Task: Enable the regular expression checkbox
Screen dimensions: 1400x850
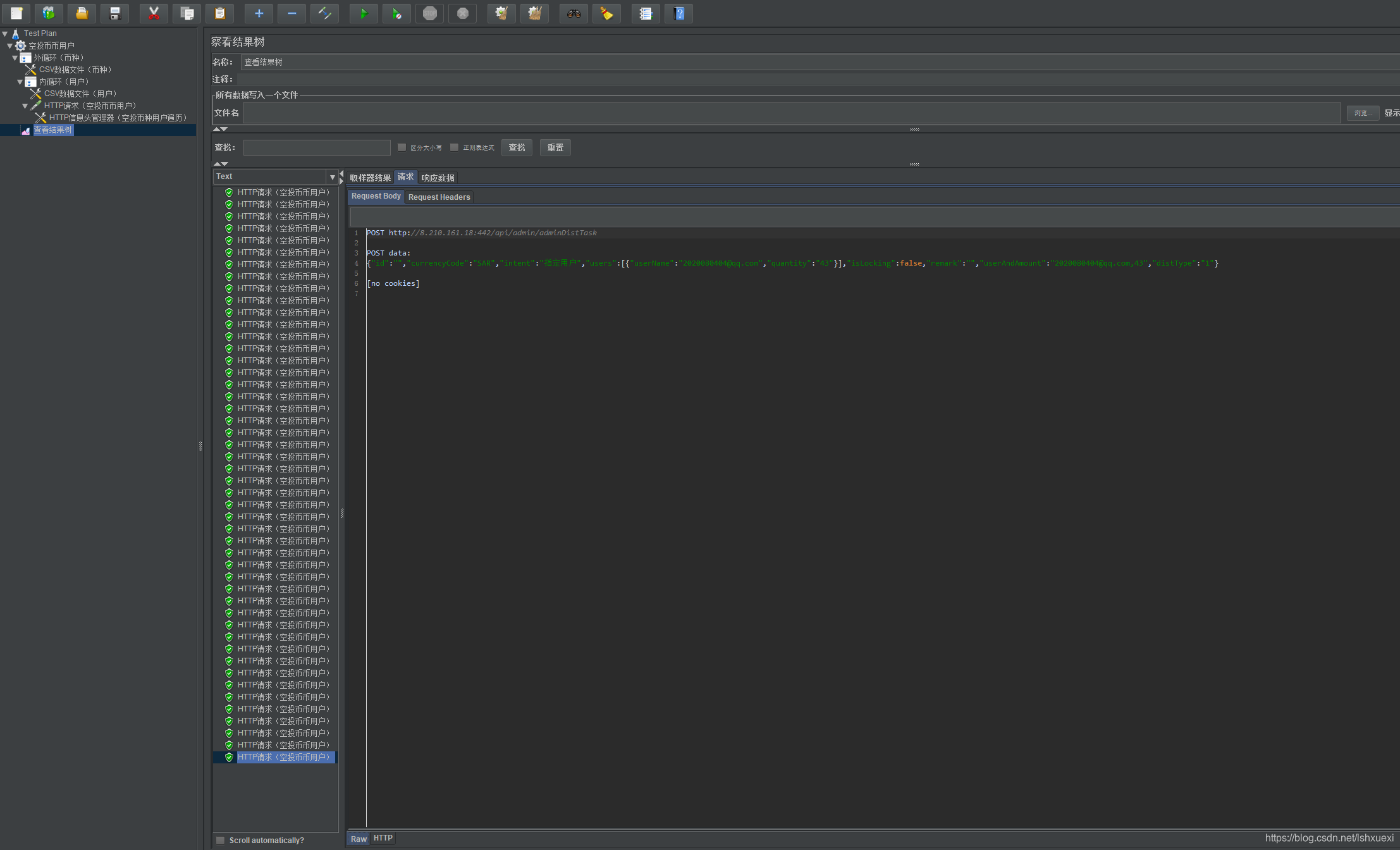Action: (454, 147)
